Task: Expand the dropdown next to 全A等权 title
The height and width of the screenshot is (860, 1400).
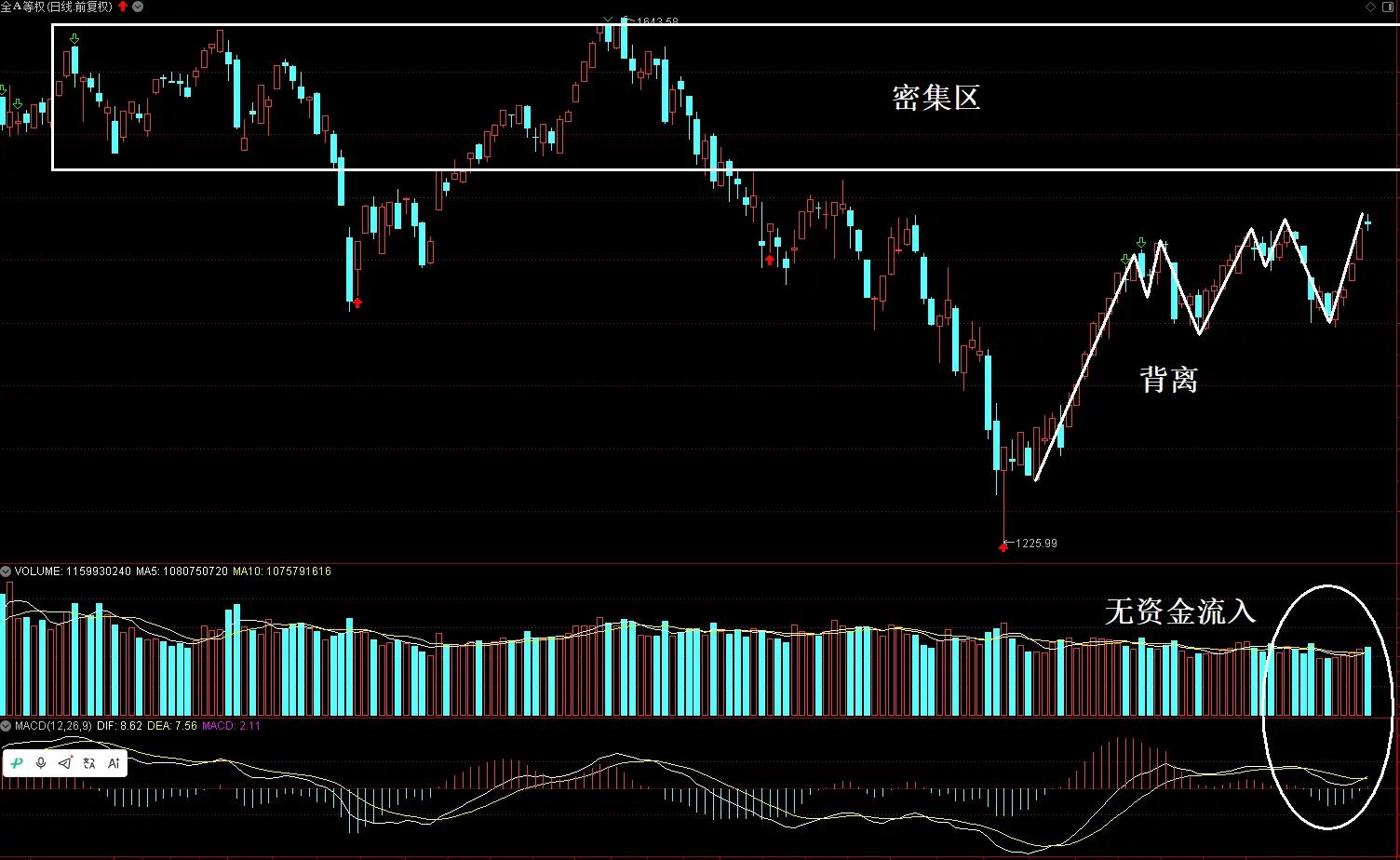Action: (x=139, y=7)
